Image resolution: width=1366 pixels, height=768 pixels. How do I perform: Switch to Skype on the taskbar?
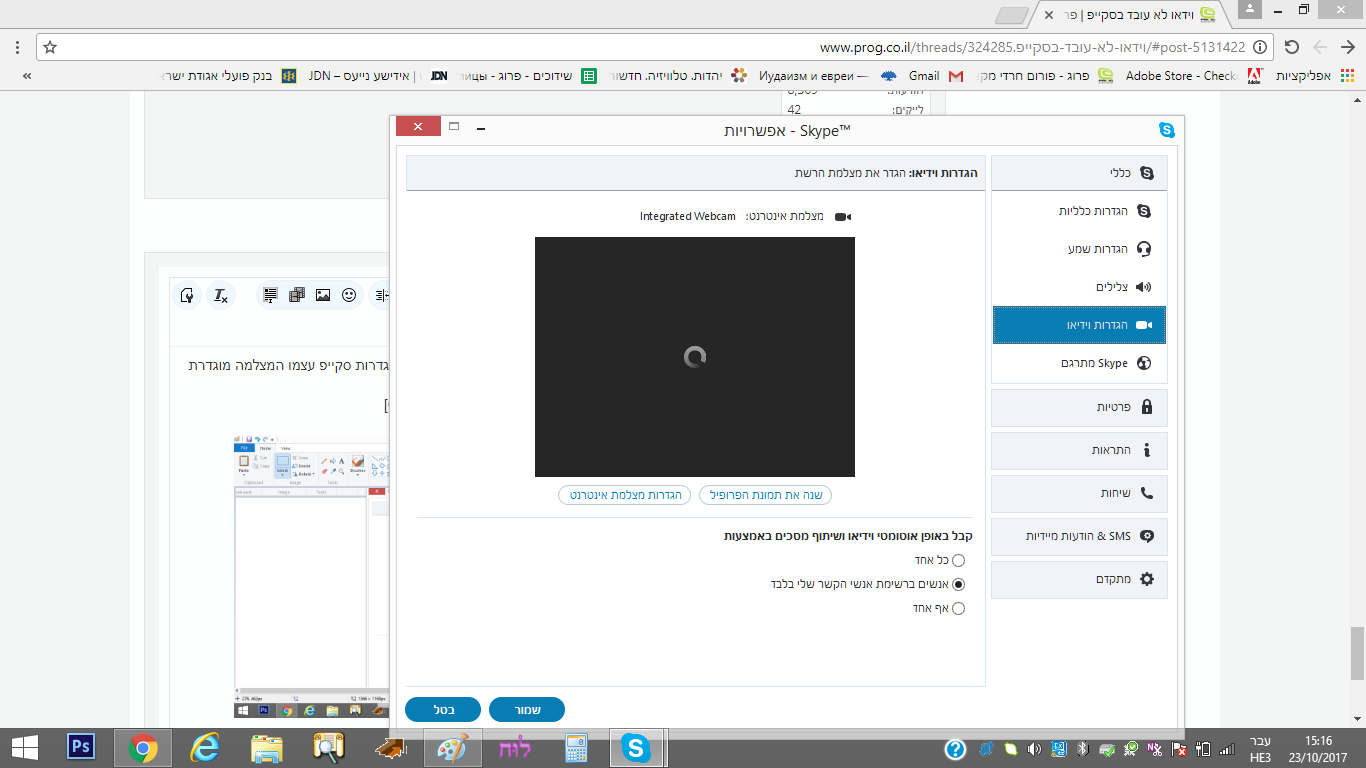point(638,747)
